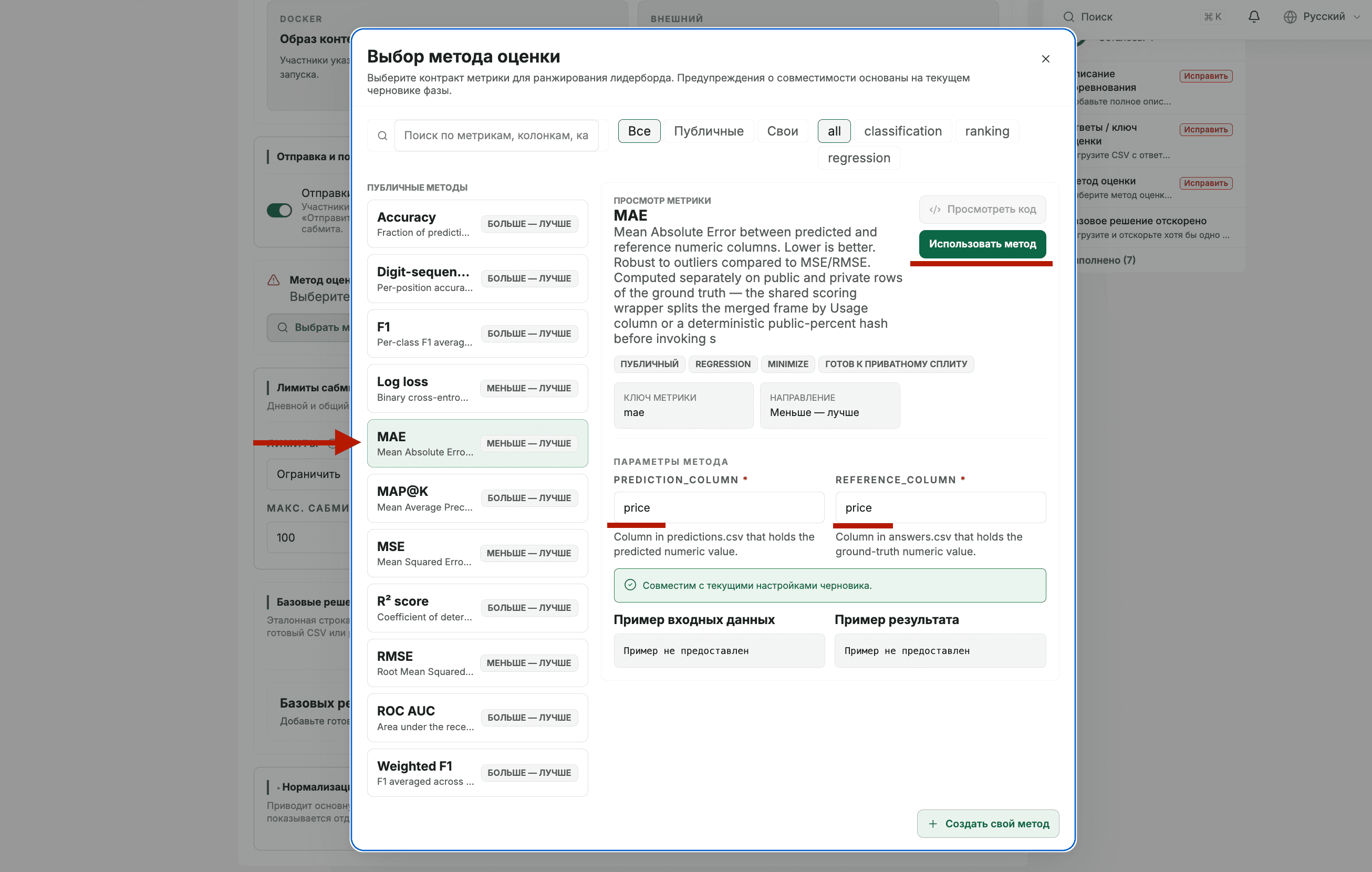Viewport: 1372px width, 872px height.
Task: Click the Использовать метод button
Action: coord(982,244)
